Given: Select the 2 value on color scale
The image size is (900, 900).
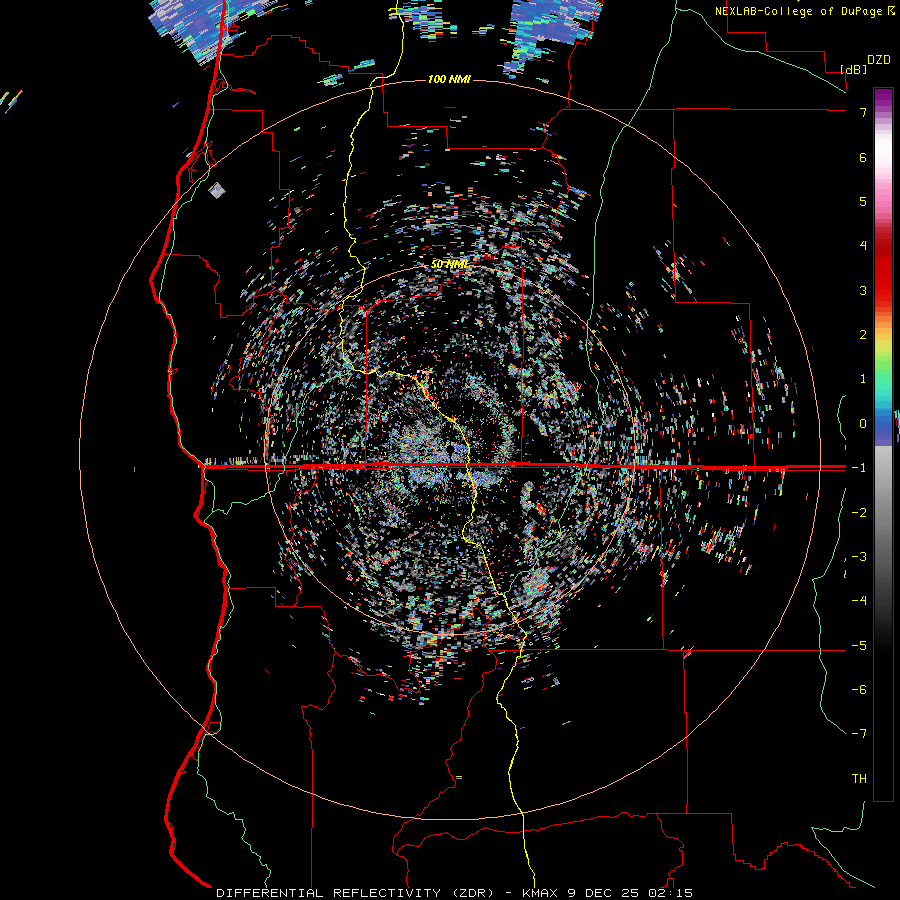Looking at the screenshot, I should (x=863, y=335).
